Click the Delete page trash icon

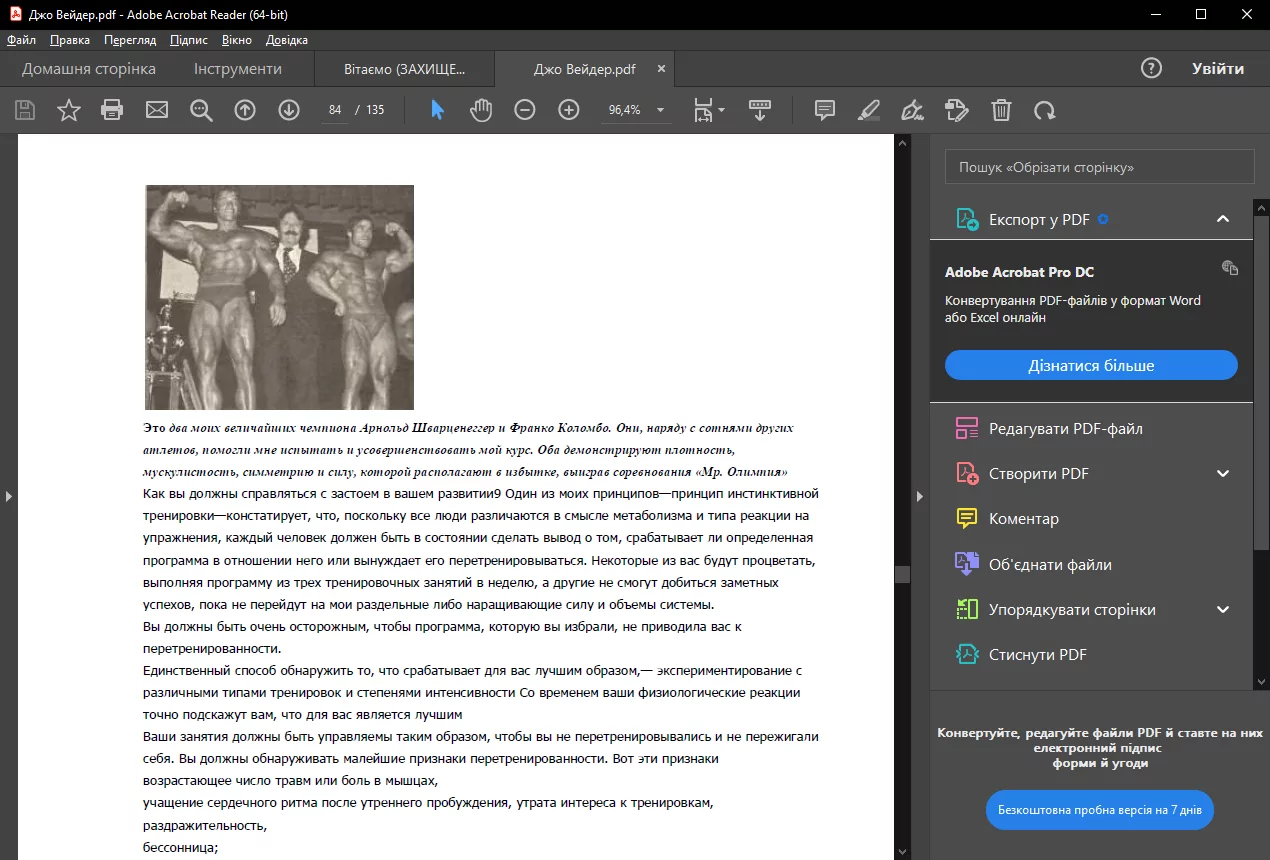pos(1001,110)
